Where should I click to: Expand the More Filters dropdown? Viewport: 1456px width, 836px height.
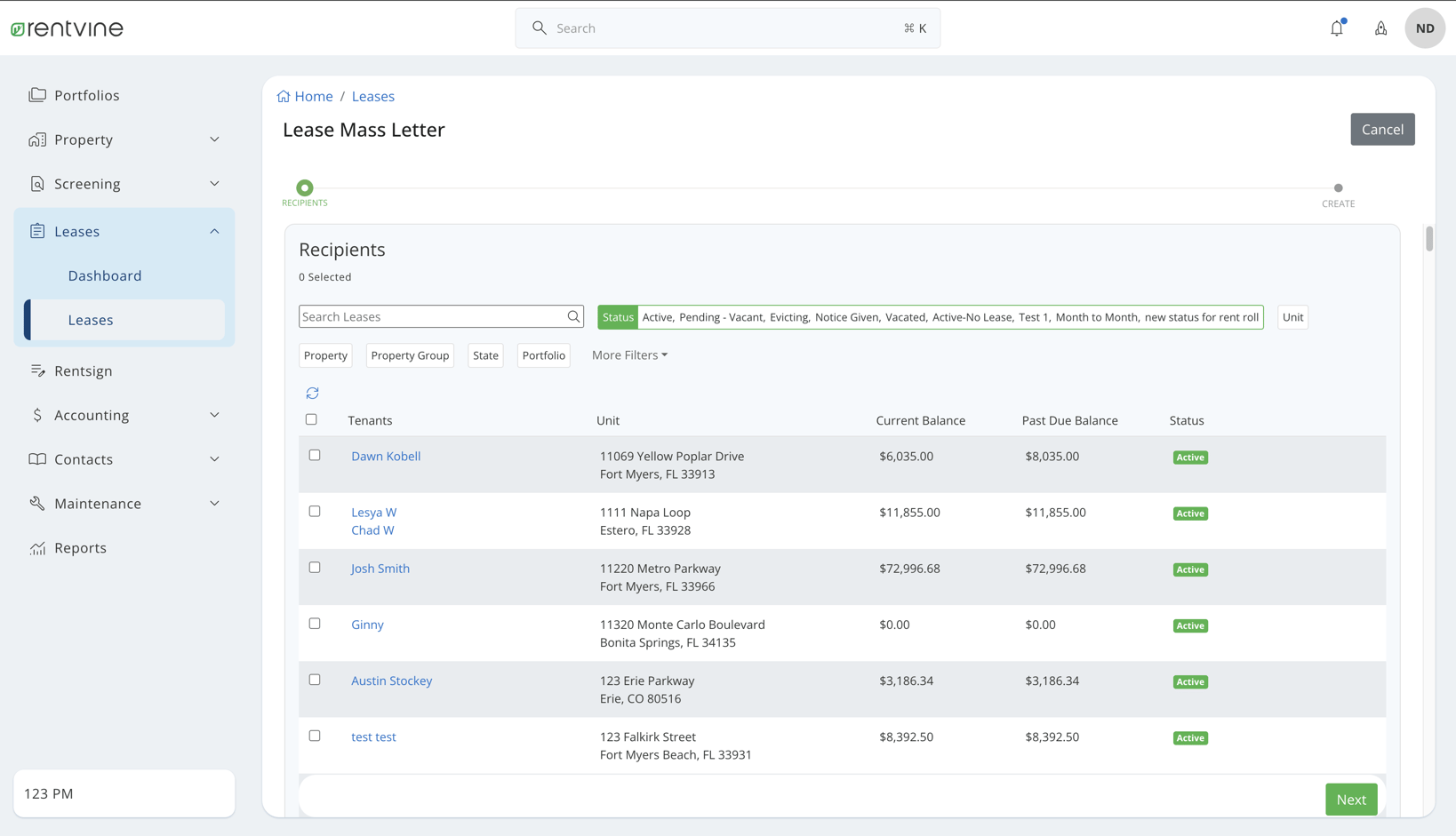[x=629, y=355]
